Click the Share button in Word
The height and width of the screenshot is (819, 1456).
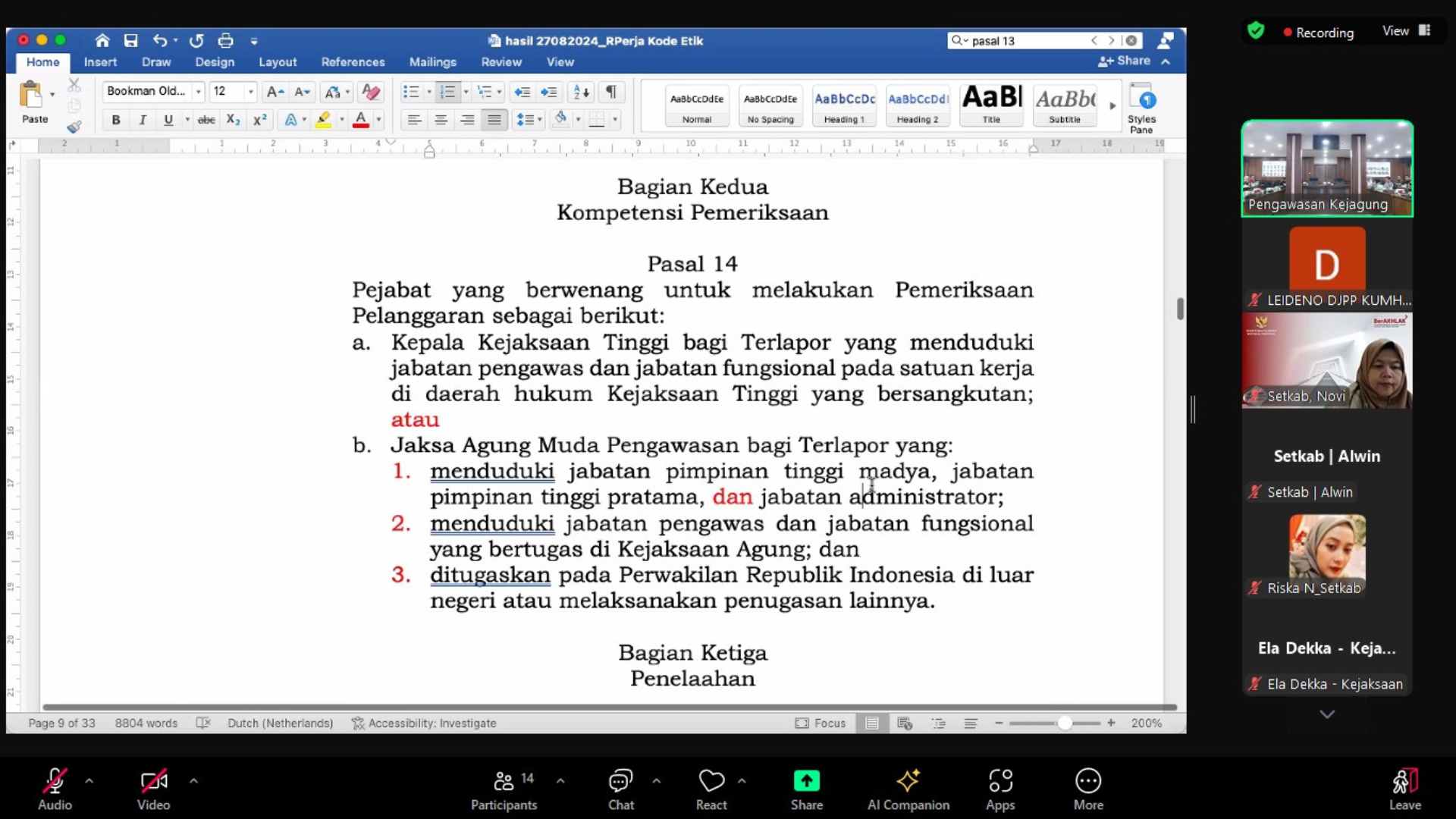coord(1124,61)
